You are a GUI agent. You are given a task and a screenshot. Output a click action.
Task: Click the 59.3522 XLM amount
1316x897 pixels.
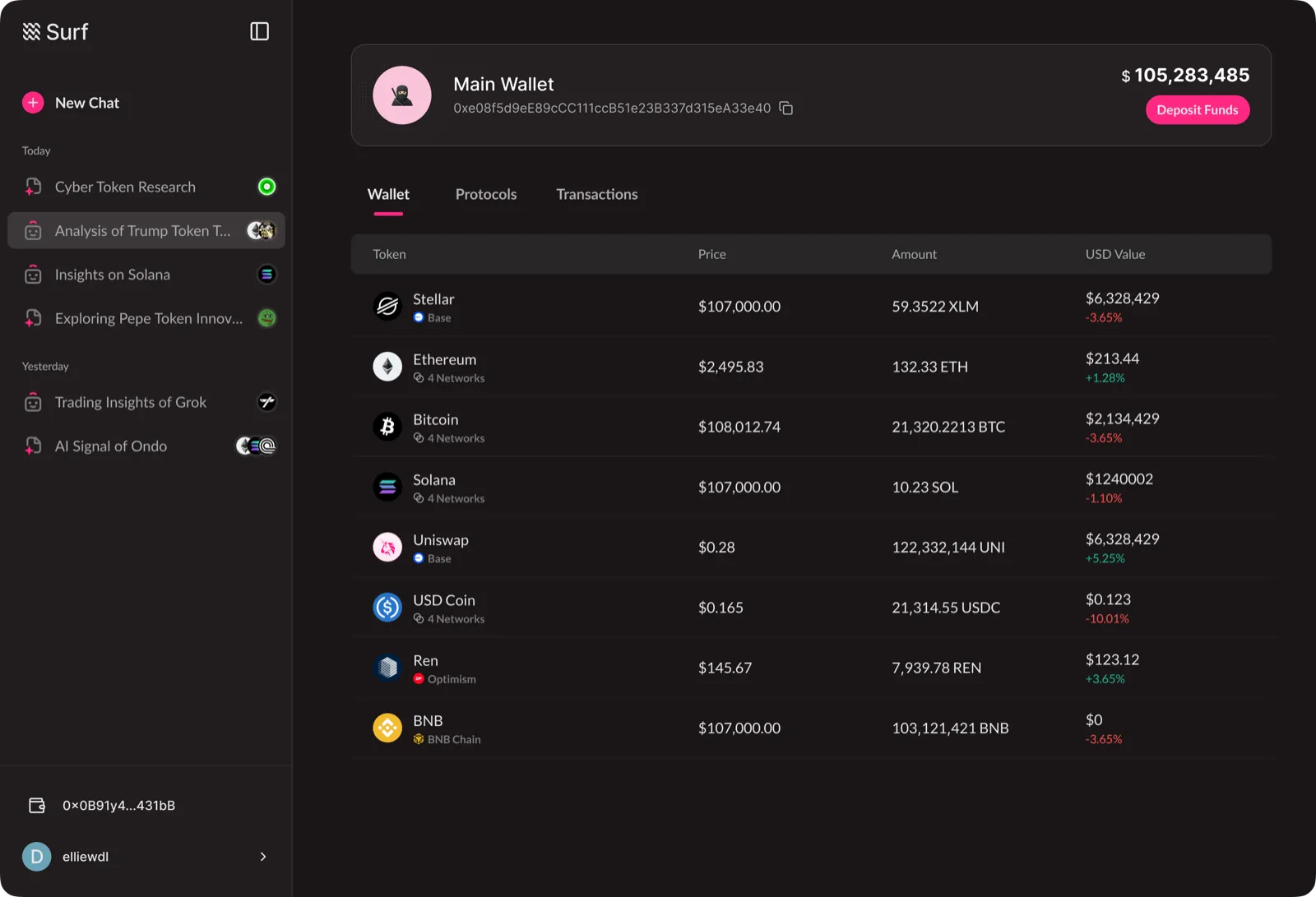935,306
